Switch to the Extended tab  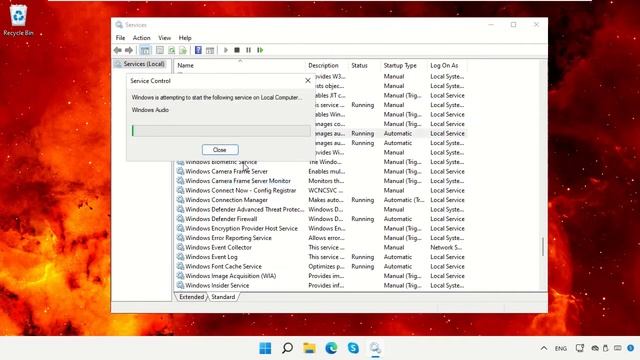point(191,297)
